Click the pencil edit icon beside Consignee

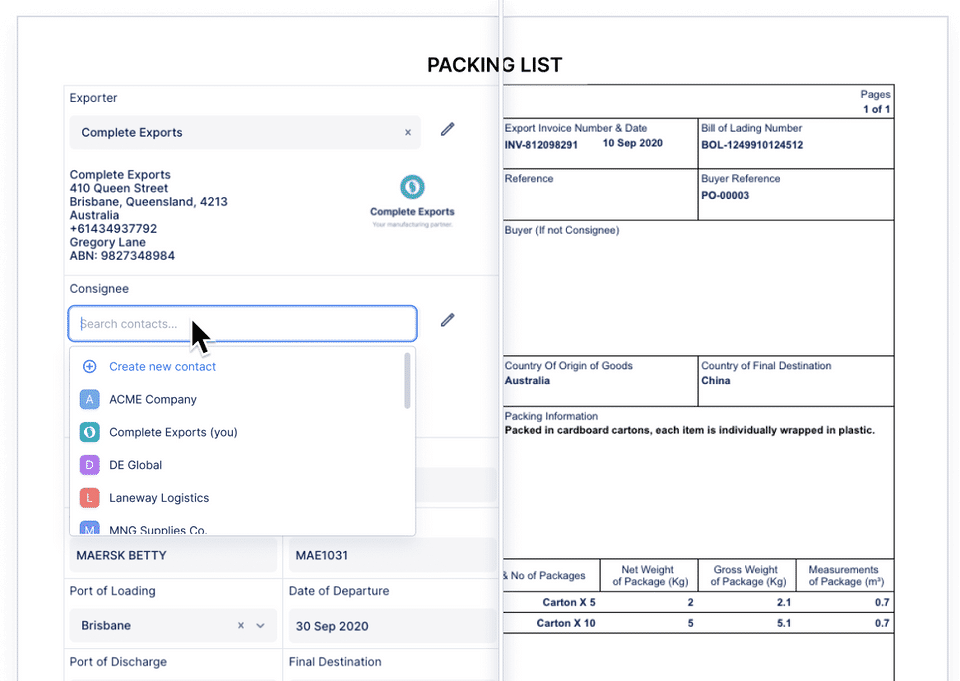(447, 320)
